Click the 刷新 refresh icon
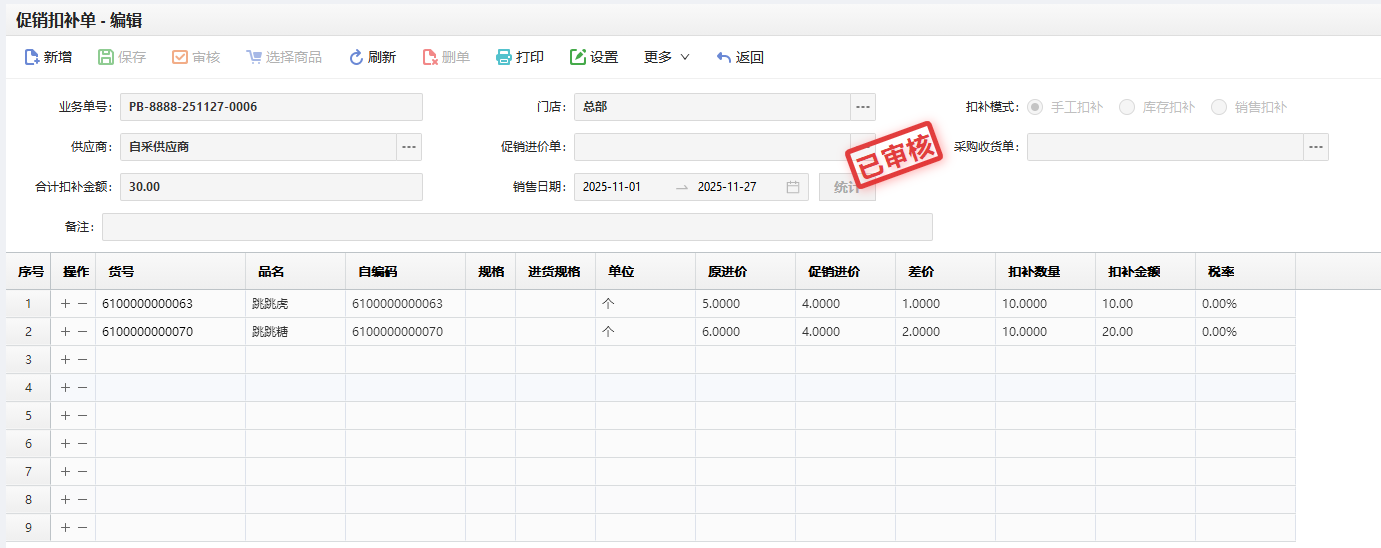Image resolution: width=1381 pixels, height=548 pixels. click(356, 58)
